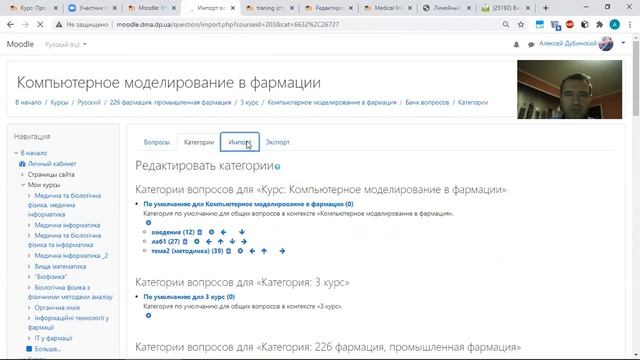Click the browser zoom magnifier icon
The width and height of the screenshot is (640, 360).
(506, 24)
